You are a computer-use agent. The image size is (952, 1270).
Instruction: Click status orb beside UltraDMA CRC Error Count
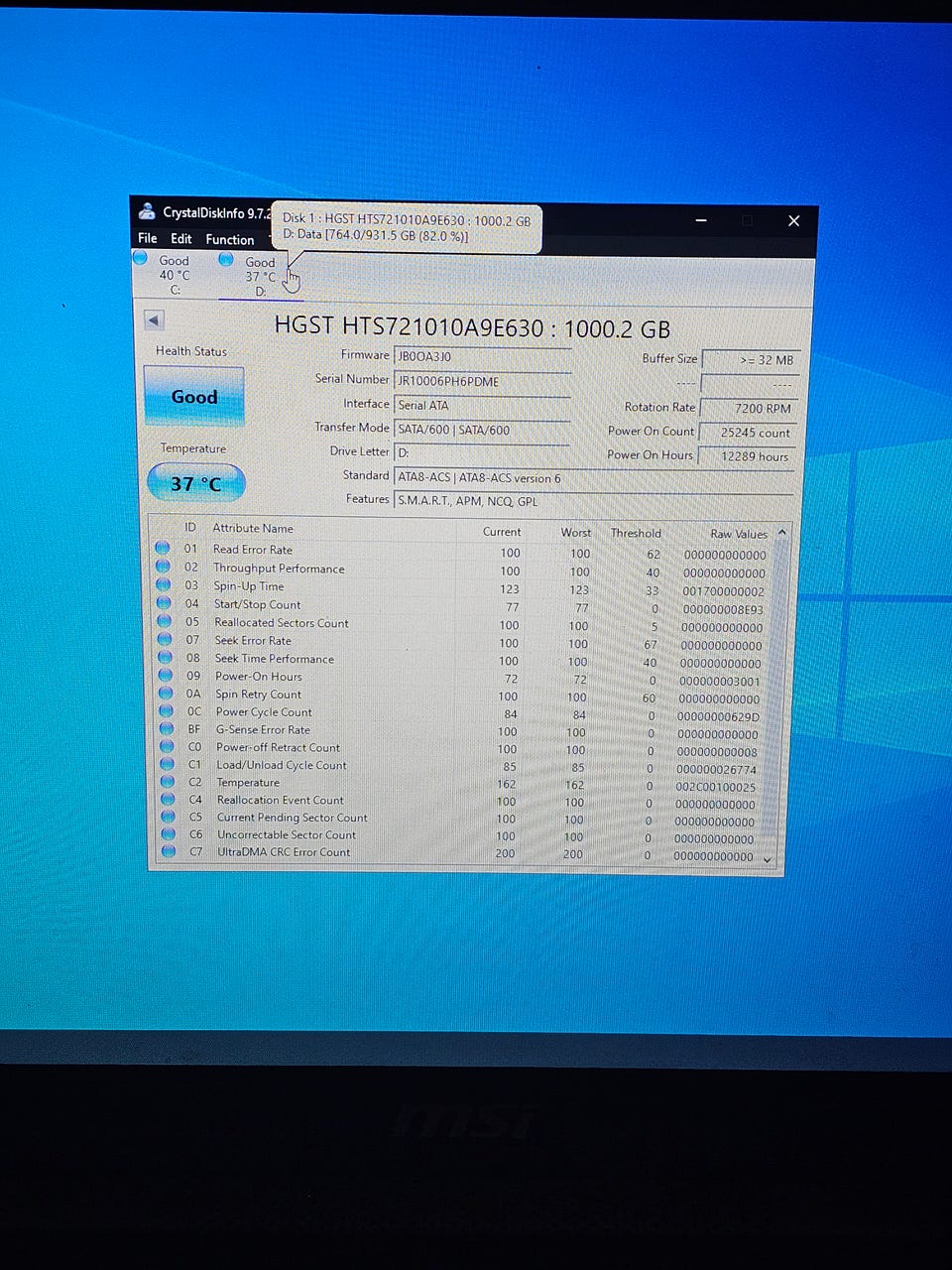coord(168,851)
